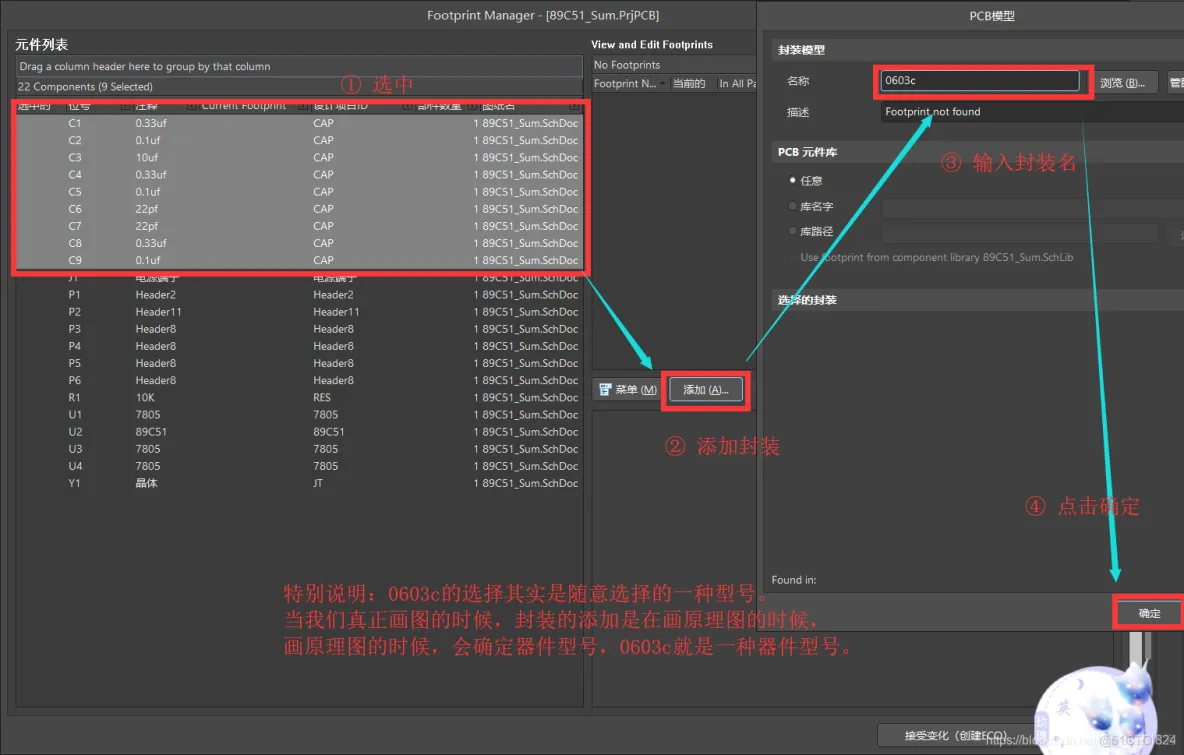The image size is (1184, 755).
Task: Click the 选中的 column header
Action: click(x=36, y=106)
